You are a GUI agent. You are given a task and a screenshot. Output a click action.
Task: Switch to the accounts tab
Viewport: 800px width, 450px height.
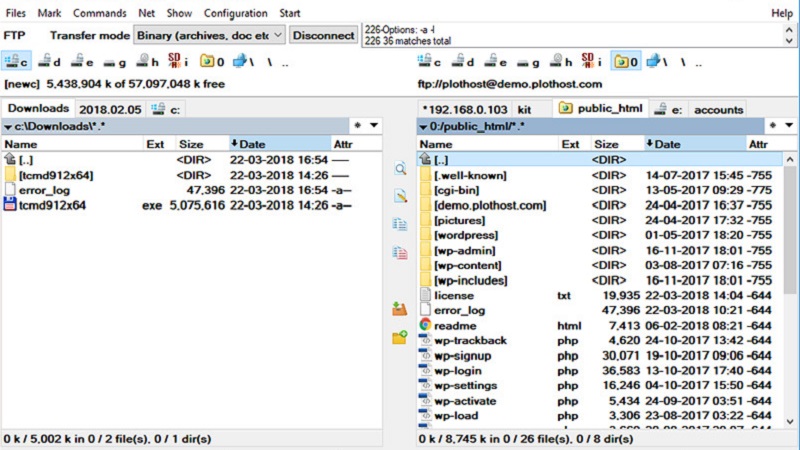[718, 109]
